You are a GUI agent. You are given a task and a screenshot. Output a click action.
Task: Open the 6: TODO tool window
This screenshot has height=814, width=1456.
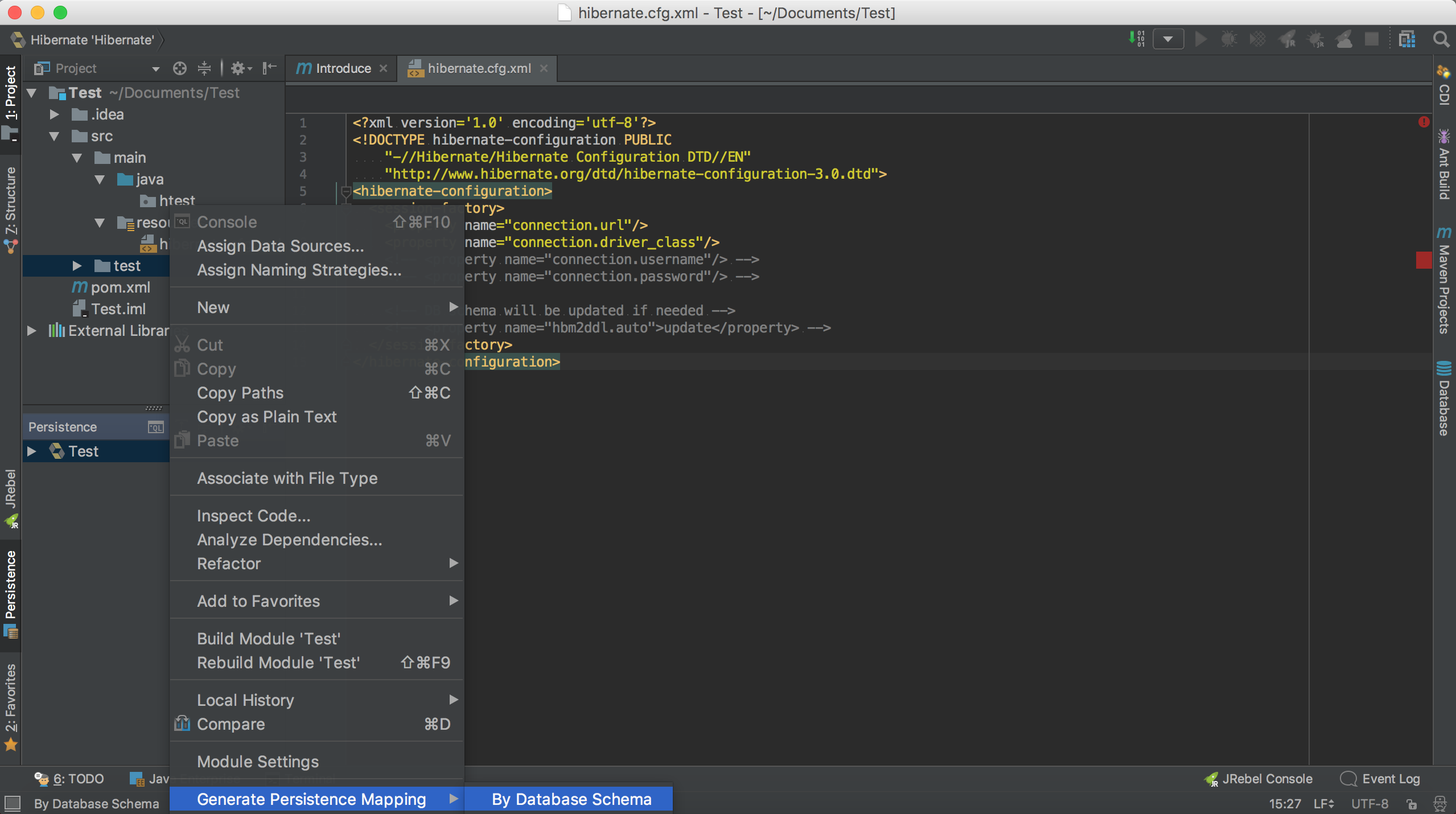(x=68, y=779)
